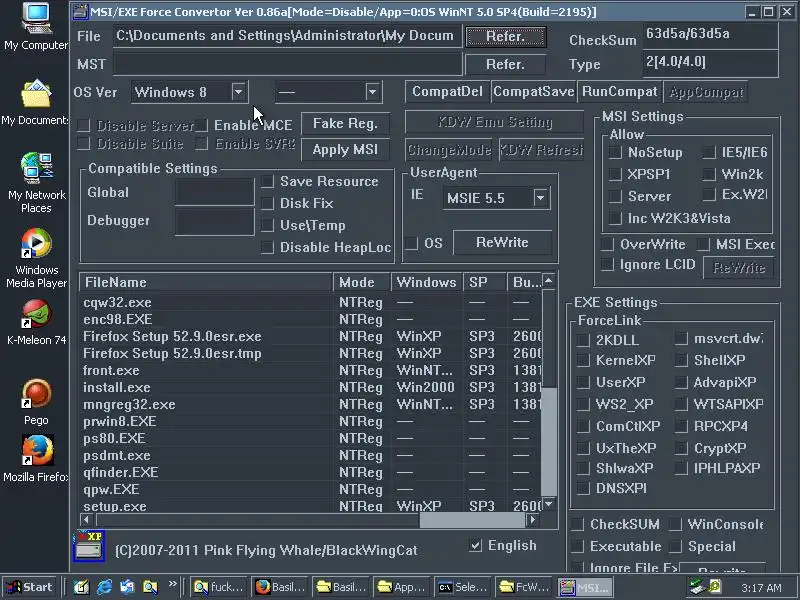Click horizontal scrollbar left arrow
The image size is (800, 600).
(x=87, y=520)
